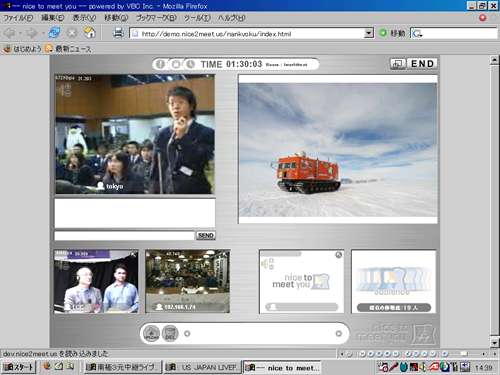Click right circle marker in file strip
This screenshot has height=375, width=500.
339,333
